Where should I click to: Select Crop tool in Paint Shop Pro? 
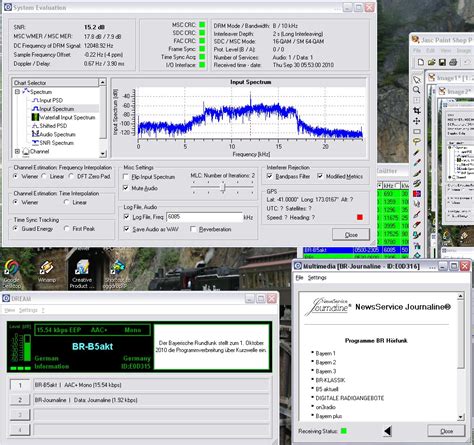click(417, 111)
